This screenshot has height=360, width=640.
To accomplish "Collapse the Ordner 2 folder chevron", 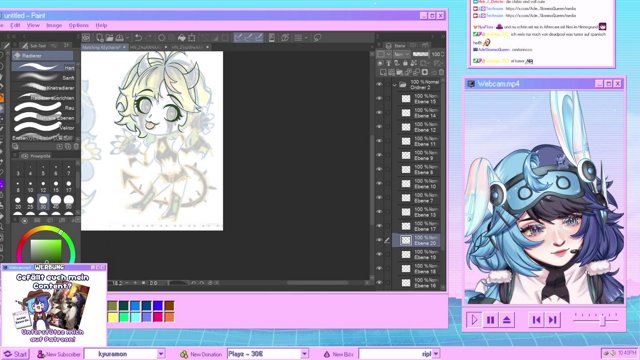I will click(395, 85).
